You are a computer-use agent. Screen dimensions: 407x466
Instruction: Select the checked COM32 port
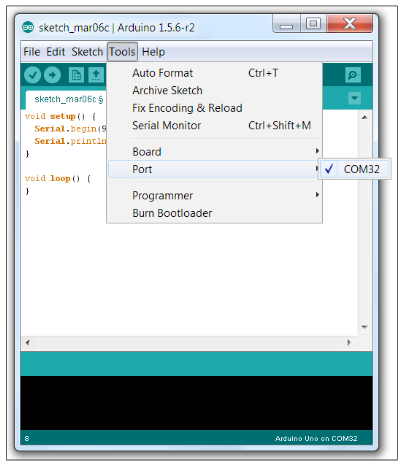[355, 169]
